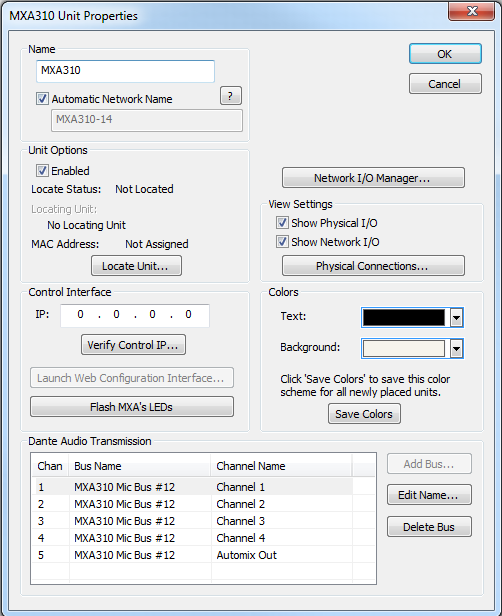502x616 pixels.
Task: Select the Automix Out table row
Action: [x=192, y=555]
